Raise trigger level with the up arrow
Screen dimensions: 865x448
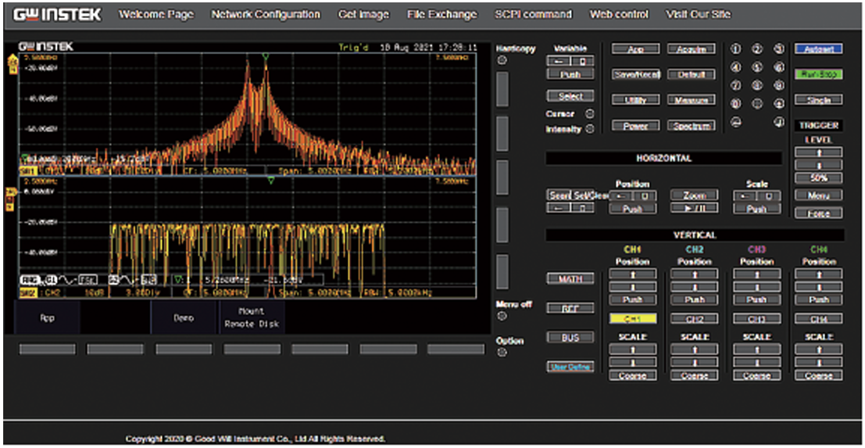818,152
